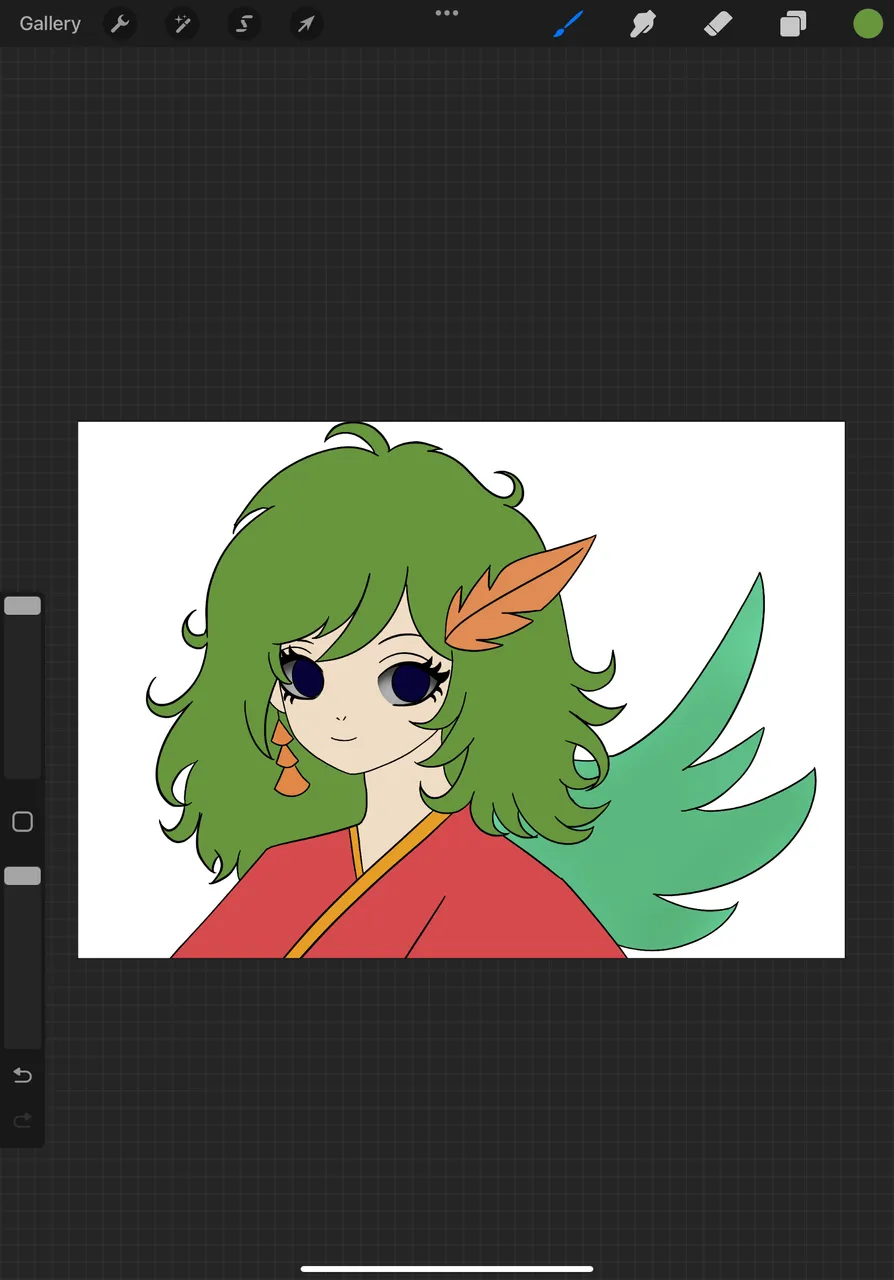894x1280 pixels.
Task: Click the brush size slider handle
Action: click(x=22, y=606)
